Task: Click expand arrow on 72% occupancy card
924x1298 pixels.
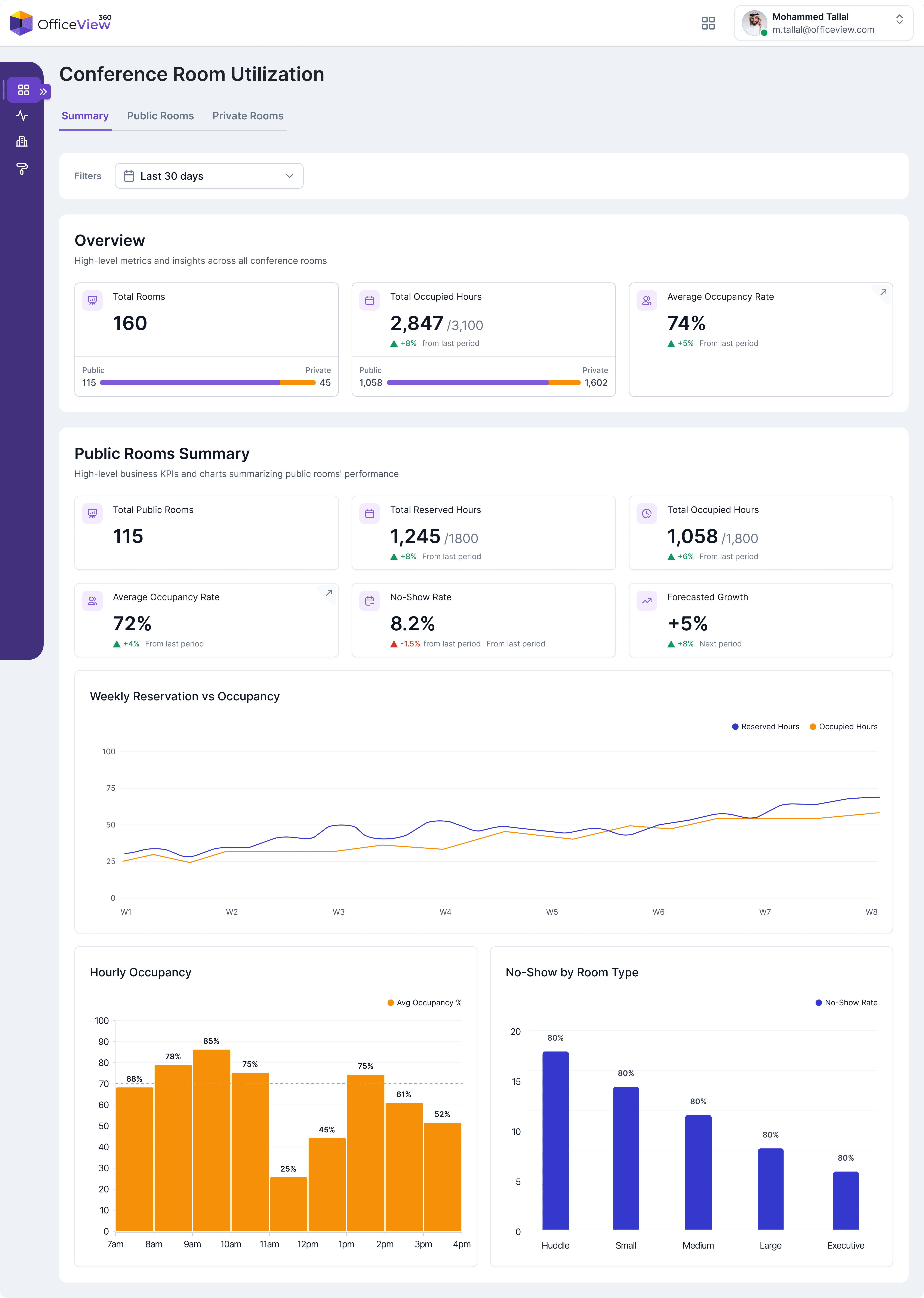Action: click(x=329, y=593)
